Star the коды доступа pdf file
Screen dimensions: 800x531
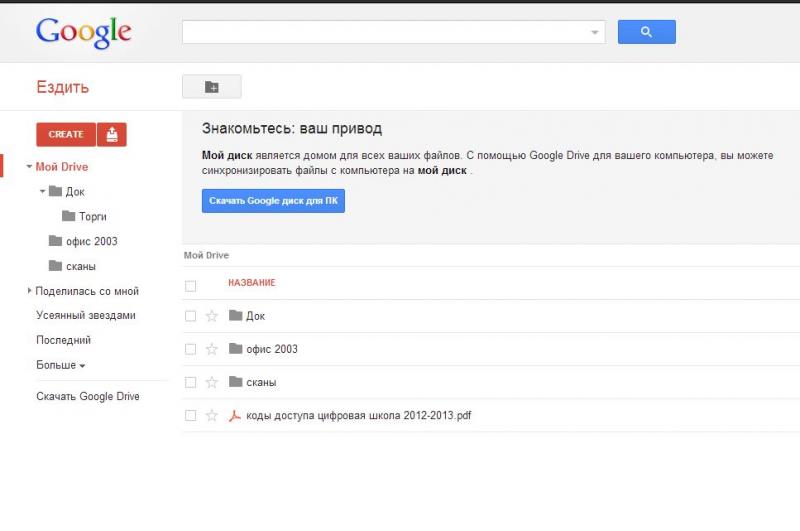[212, 416]
